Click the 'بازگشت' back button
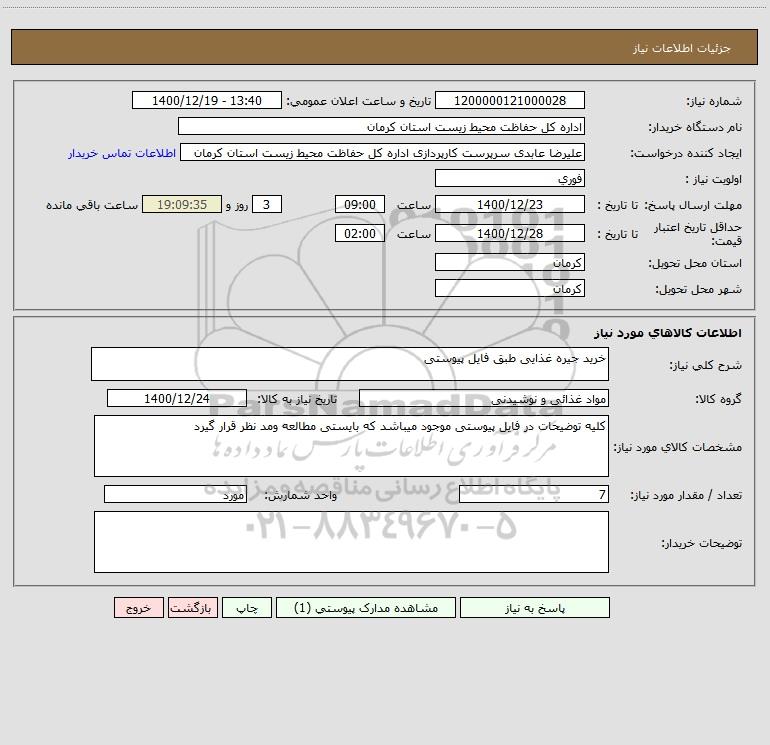770x745 pixels. 192,607
